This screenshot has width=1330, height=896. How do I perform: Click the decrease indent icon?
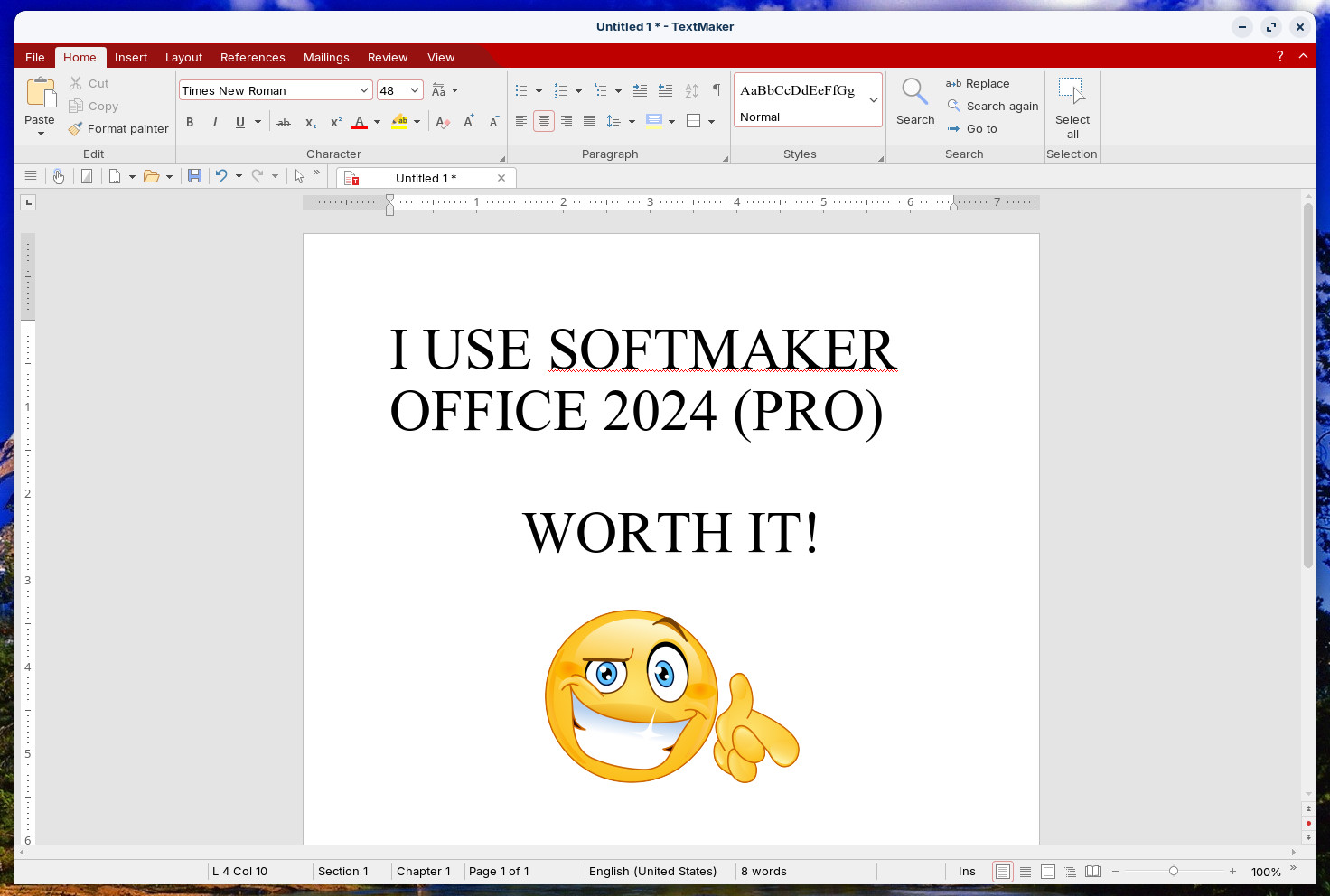(x=665, y=90)
